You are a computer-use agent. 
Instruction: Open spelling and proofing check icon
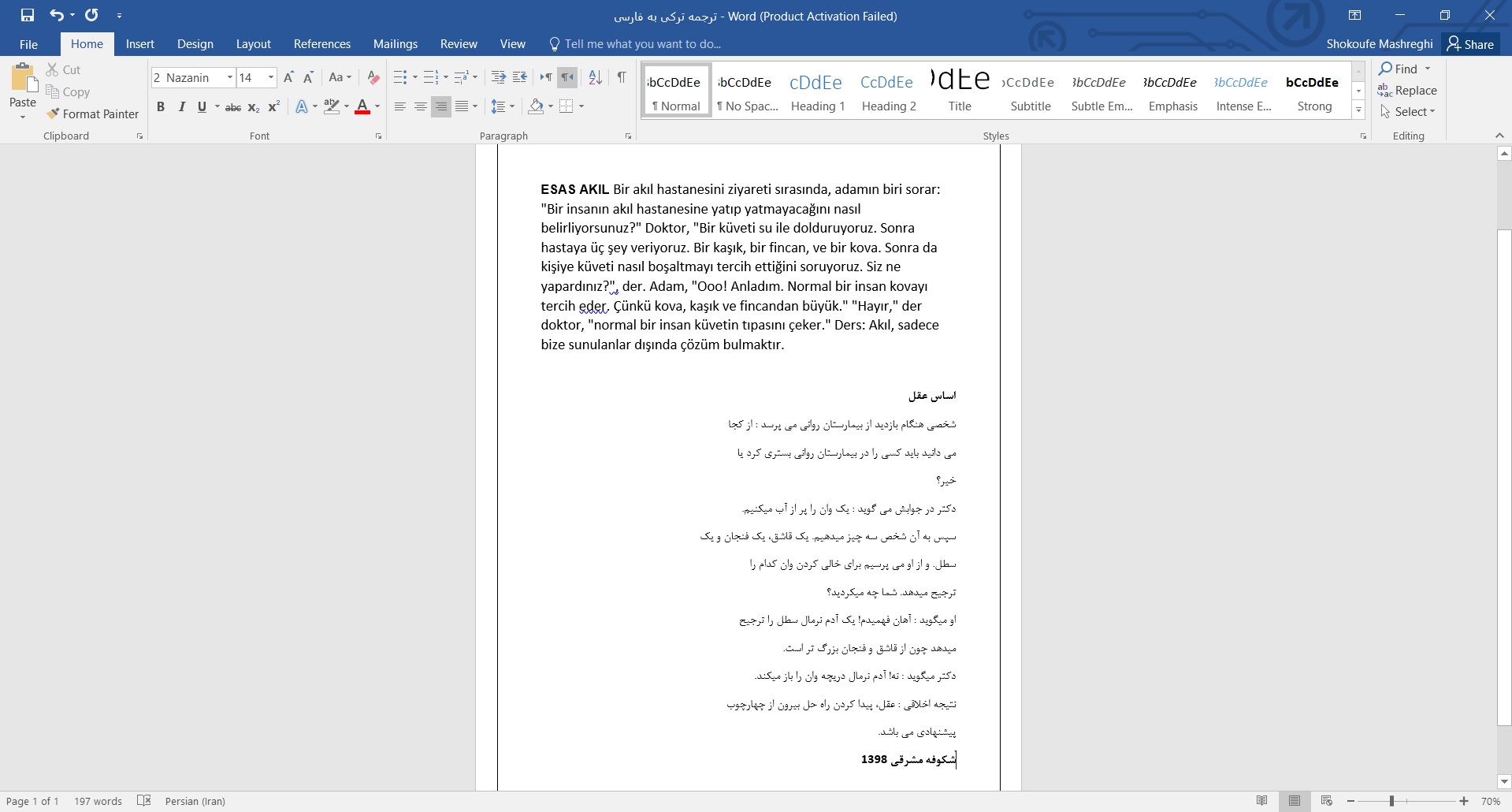tap(143, 801)
